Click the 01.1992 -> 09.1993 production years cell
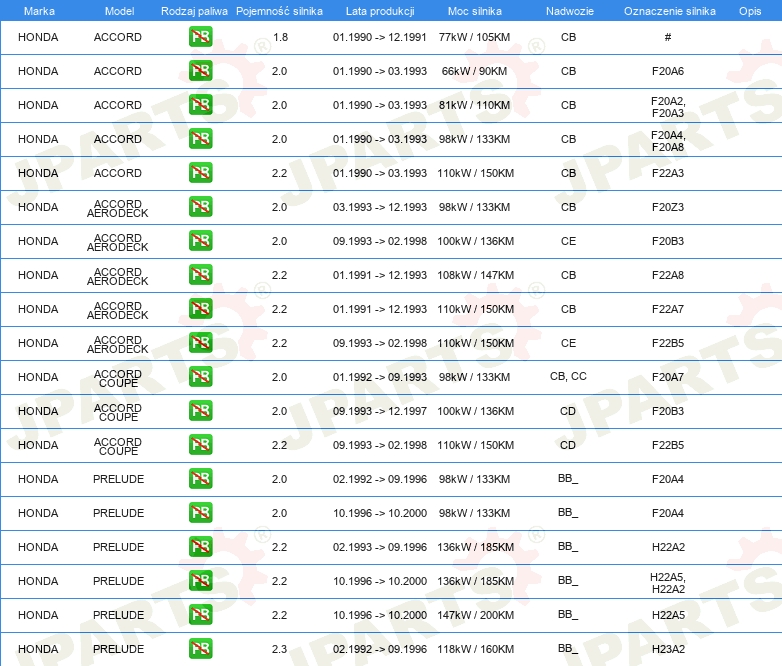The width and height of the screenshot is (782, 666). (380, 377)
